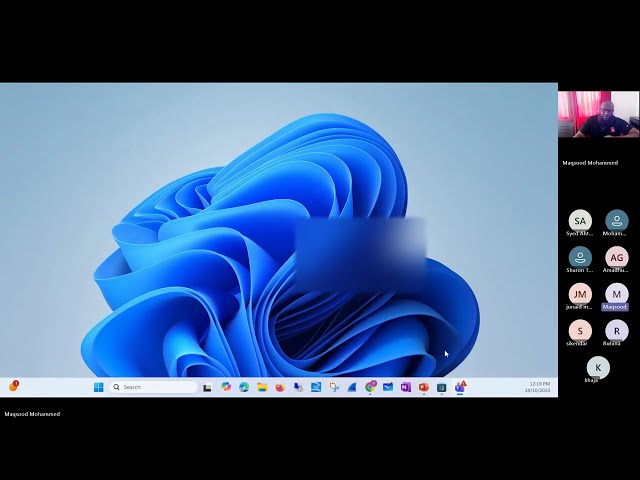Launch Microsoft Copilot from the taskbar

click(x=226, y=387)
